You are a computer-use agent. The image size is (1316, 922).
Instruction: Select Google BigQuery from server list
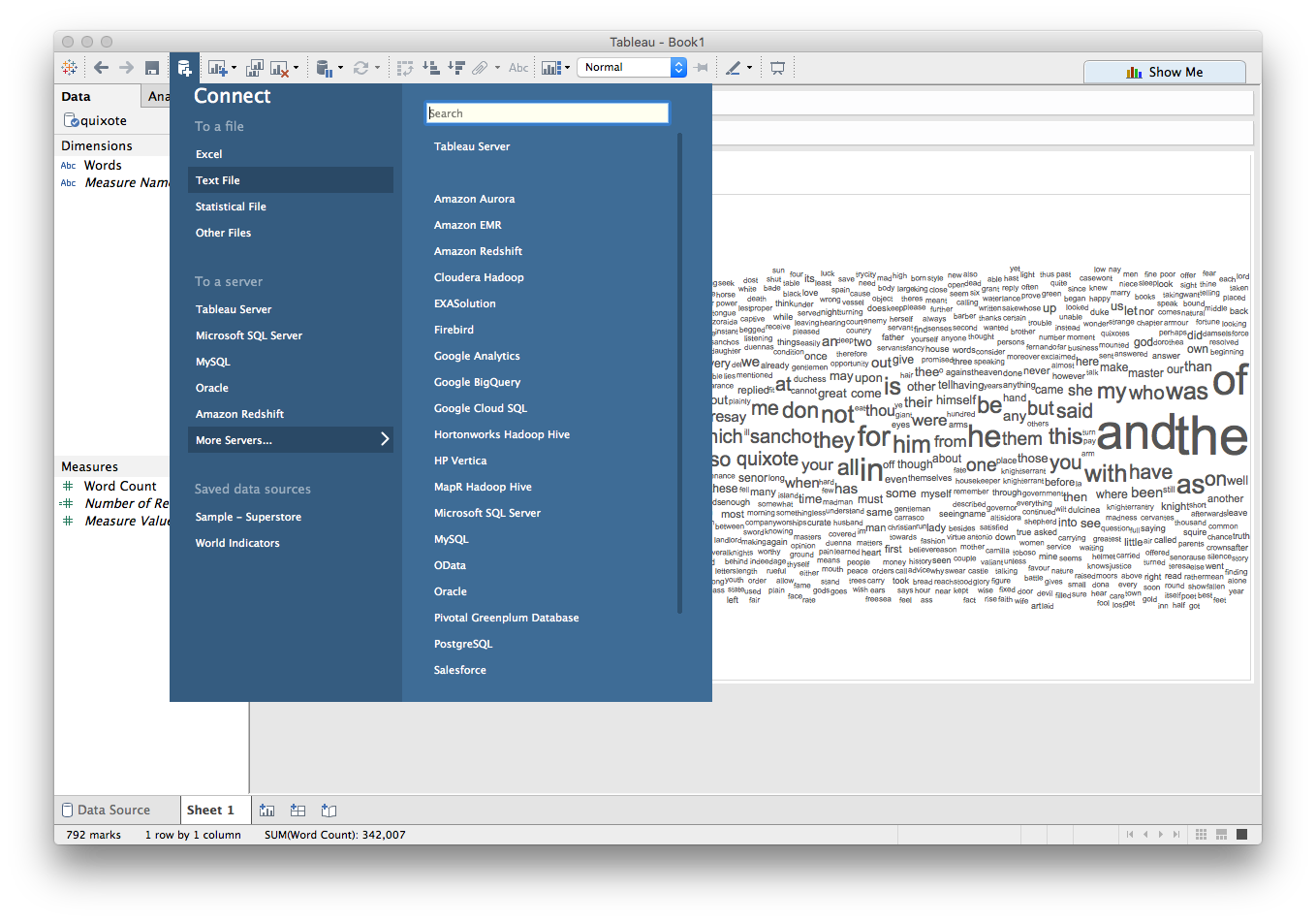click(477, 382)
